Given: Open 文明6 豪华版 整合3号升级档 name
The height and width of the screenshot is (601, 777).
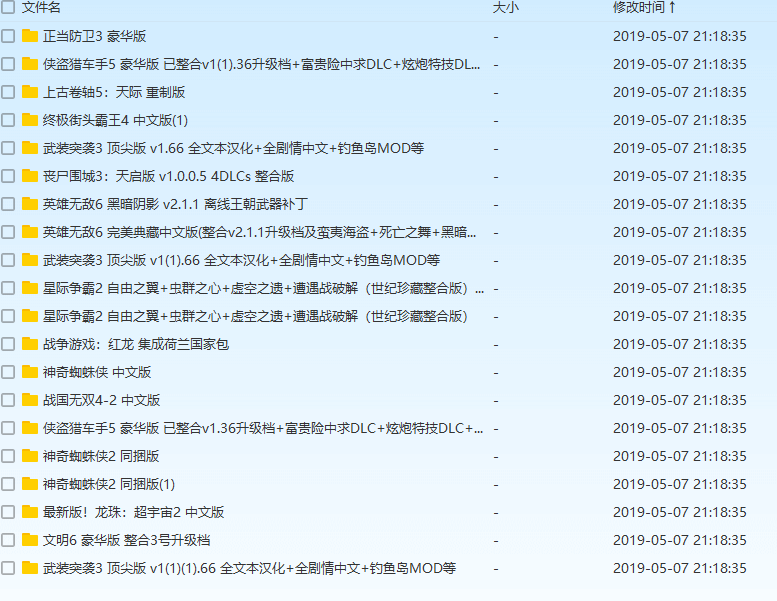Looking at the screenshot, I should point(126,540).
